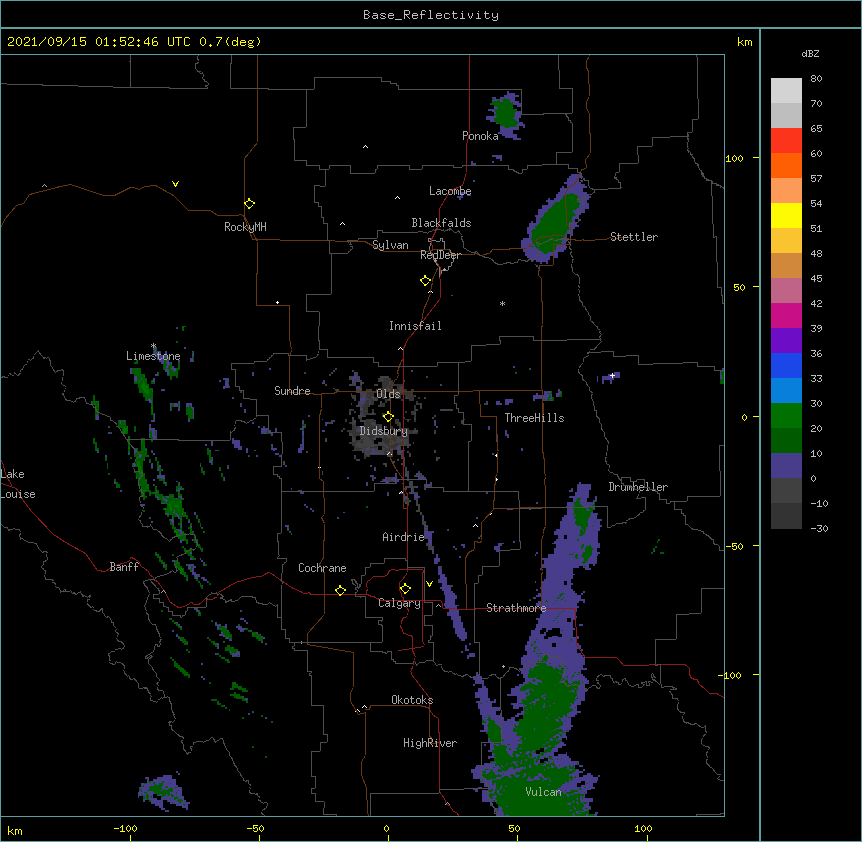Click the Didsbury city label

tap(384, 431)
